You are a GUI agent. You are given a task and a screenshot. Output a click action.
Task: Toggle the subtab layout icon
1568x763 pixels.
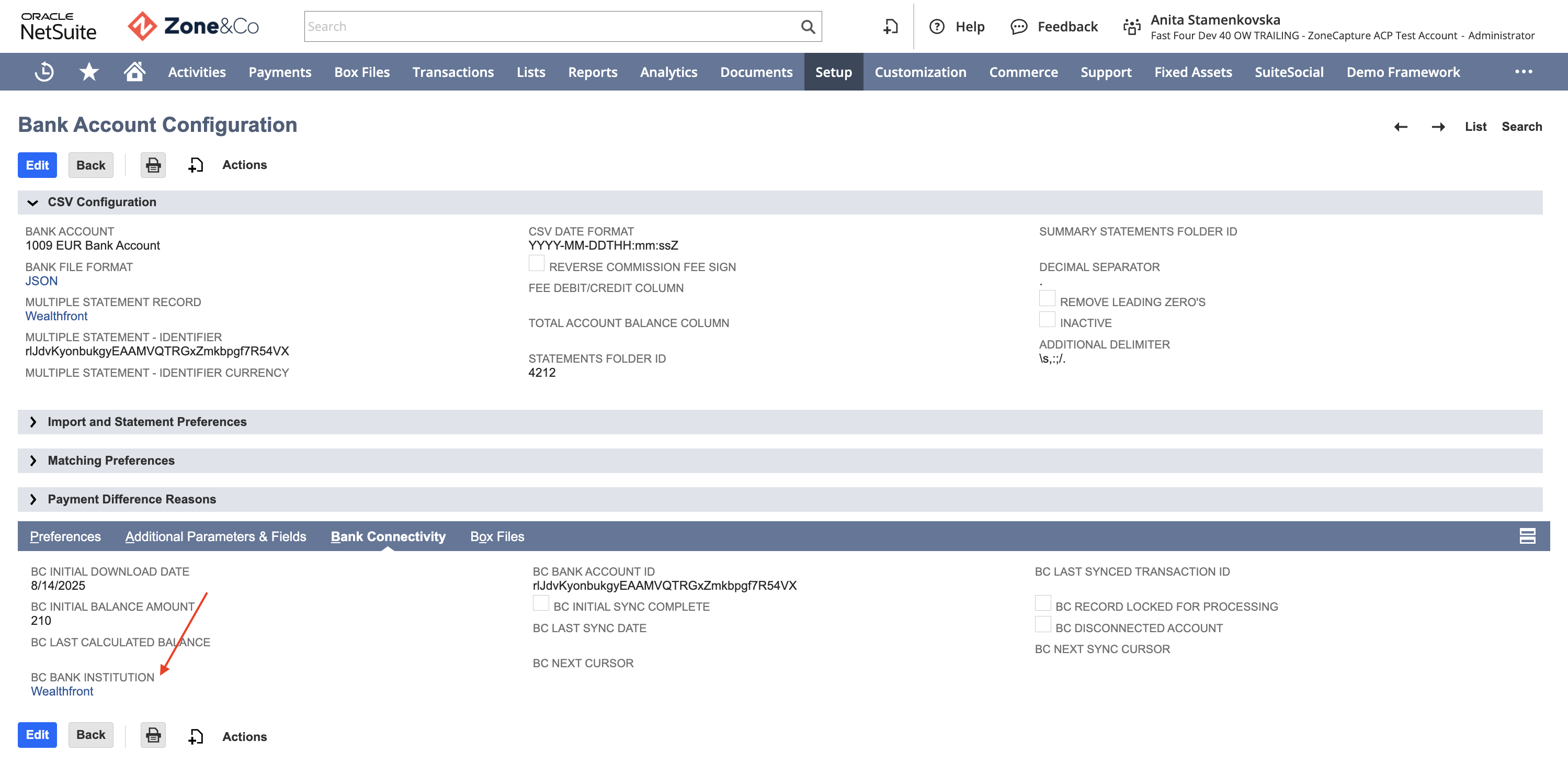pos(1527,536)
